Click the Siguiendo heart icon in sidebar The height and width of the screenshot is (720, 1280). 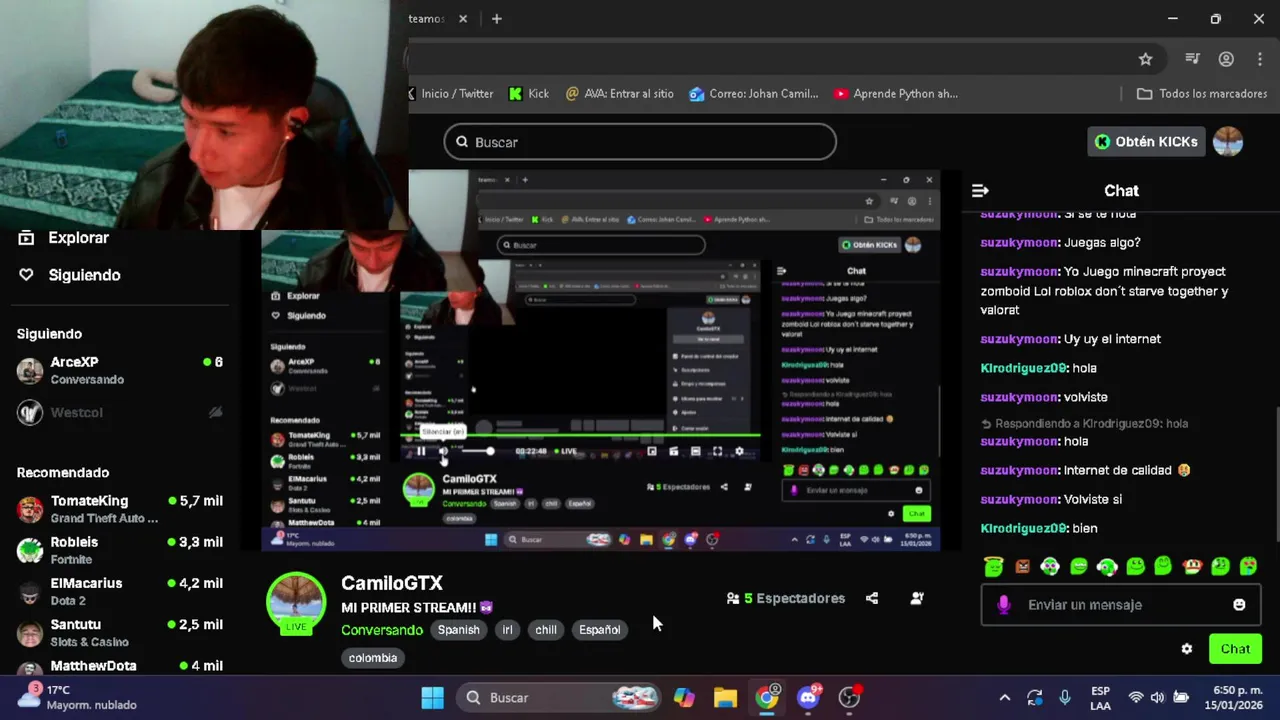pyautogui.click(x=27, y=275)
